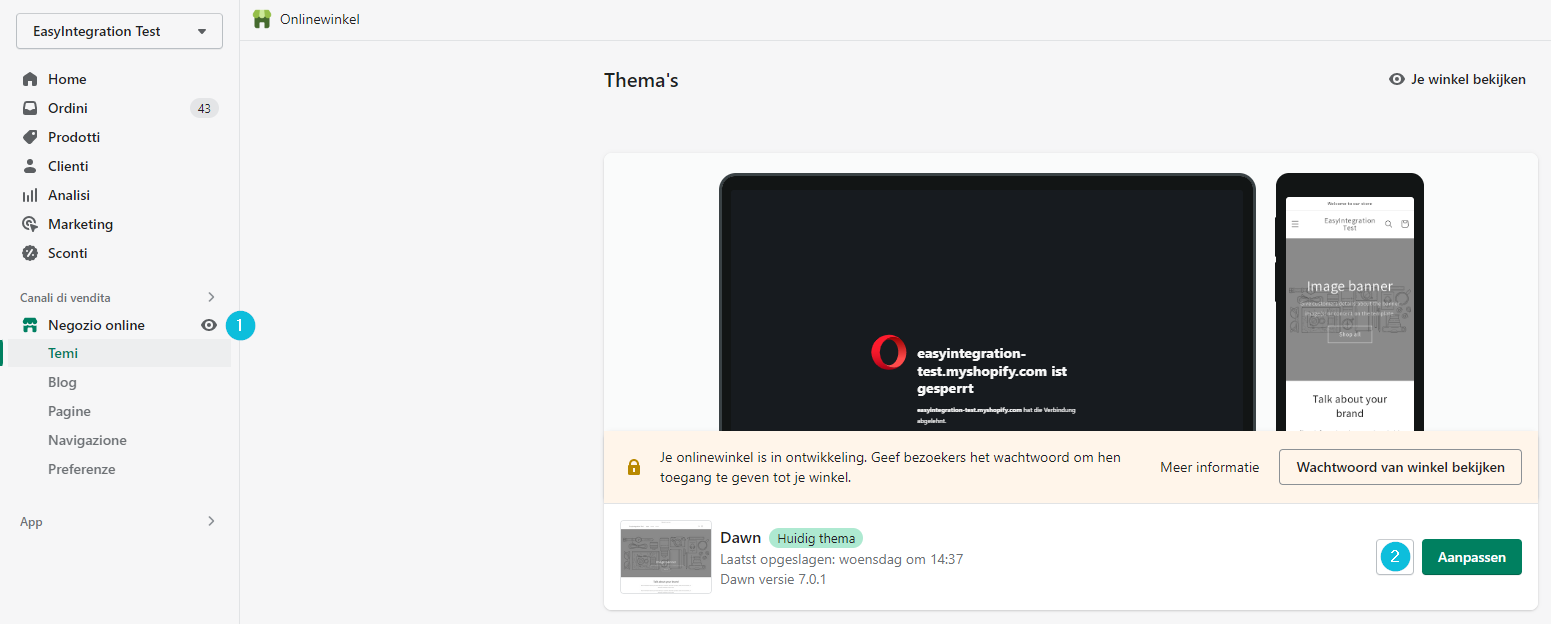Click the 43 orders count badge
This screenshot has width=1551, height=624.
point(204,108)
